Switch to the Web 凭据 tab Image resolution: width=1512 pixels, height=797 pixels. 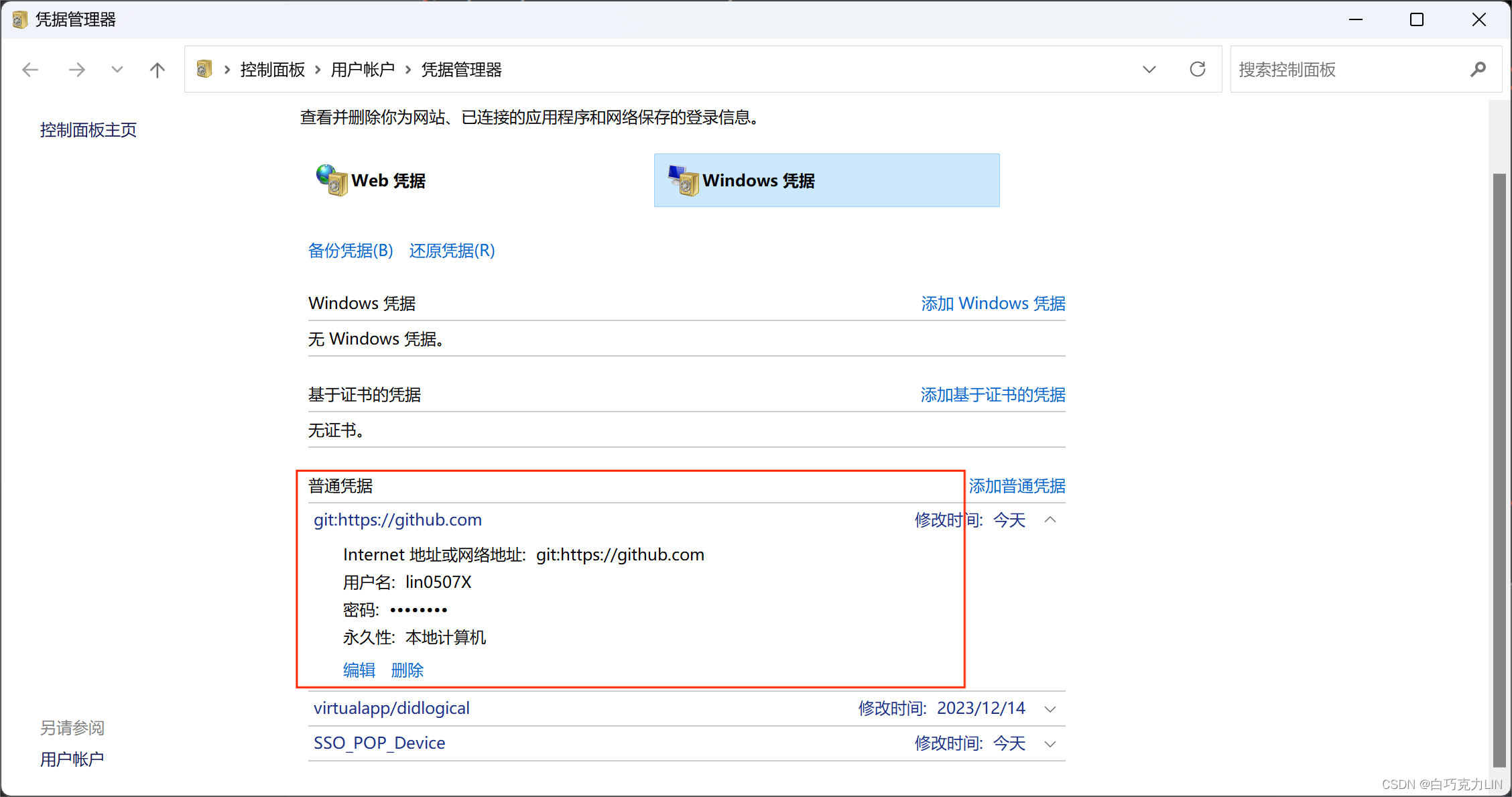coord(388,181)
